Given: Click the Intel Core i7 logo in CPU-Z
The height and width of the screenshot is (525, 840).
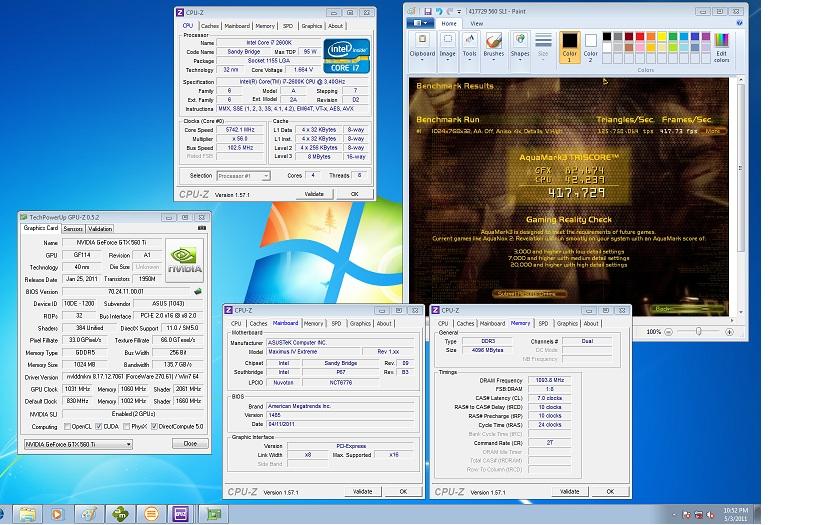Looking at the screenshot, I should pyautogui.click(x=346, y=56).
